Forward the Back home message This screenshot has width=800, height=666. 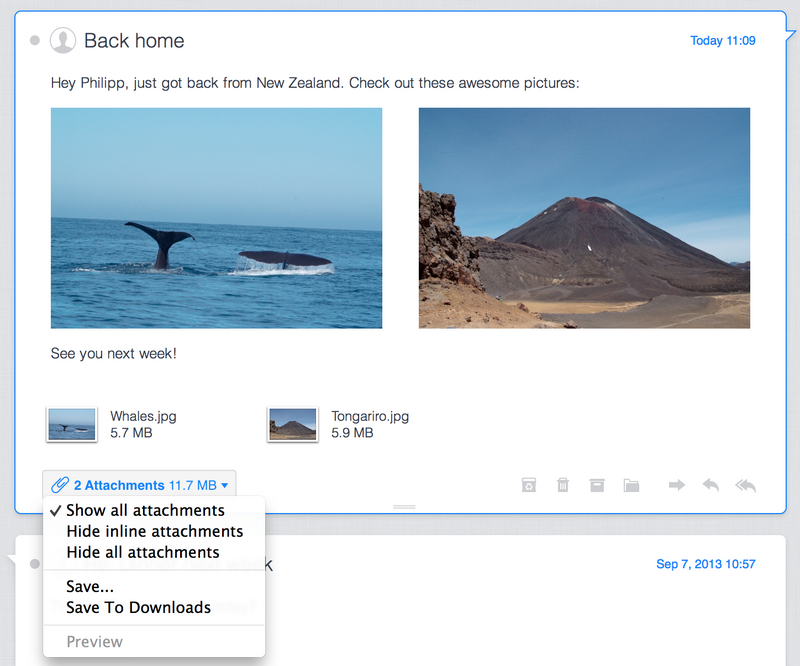[677, 485]
